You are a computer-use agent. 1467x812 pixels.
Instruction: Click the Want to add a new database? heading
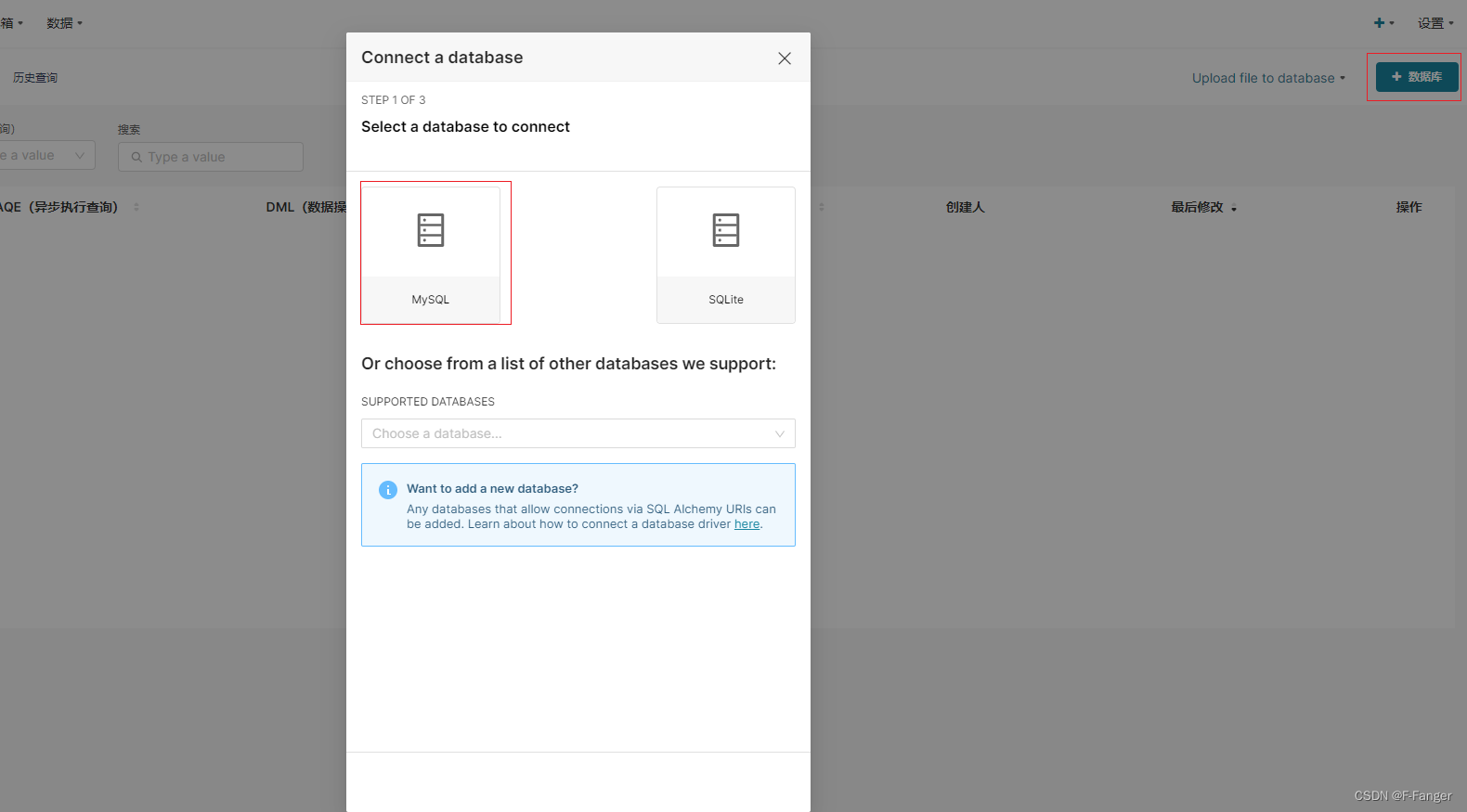[x=492, y=489]
